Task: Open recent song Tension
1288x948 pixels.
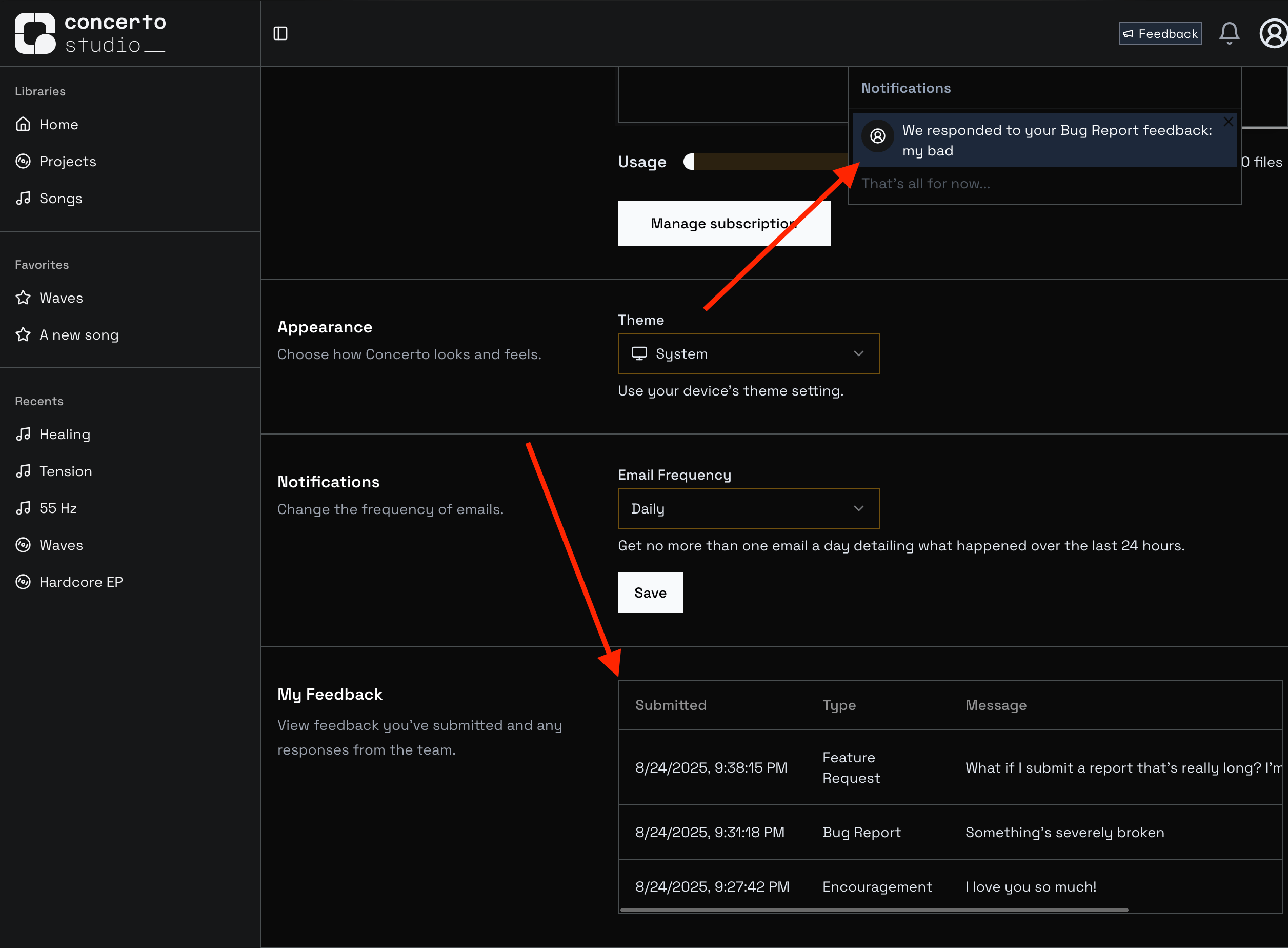Action: [54, 471]
